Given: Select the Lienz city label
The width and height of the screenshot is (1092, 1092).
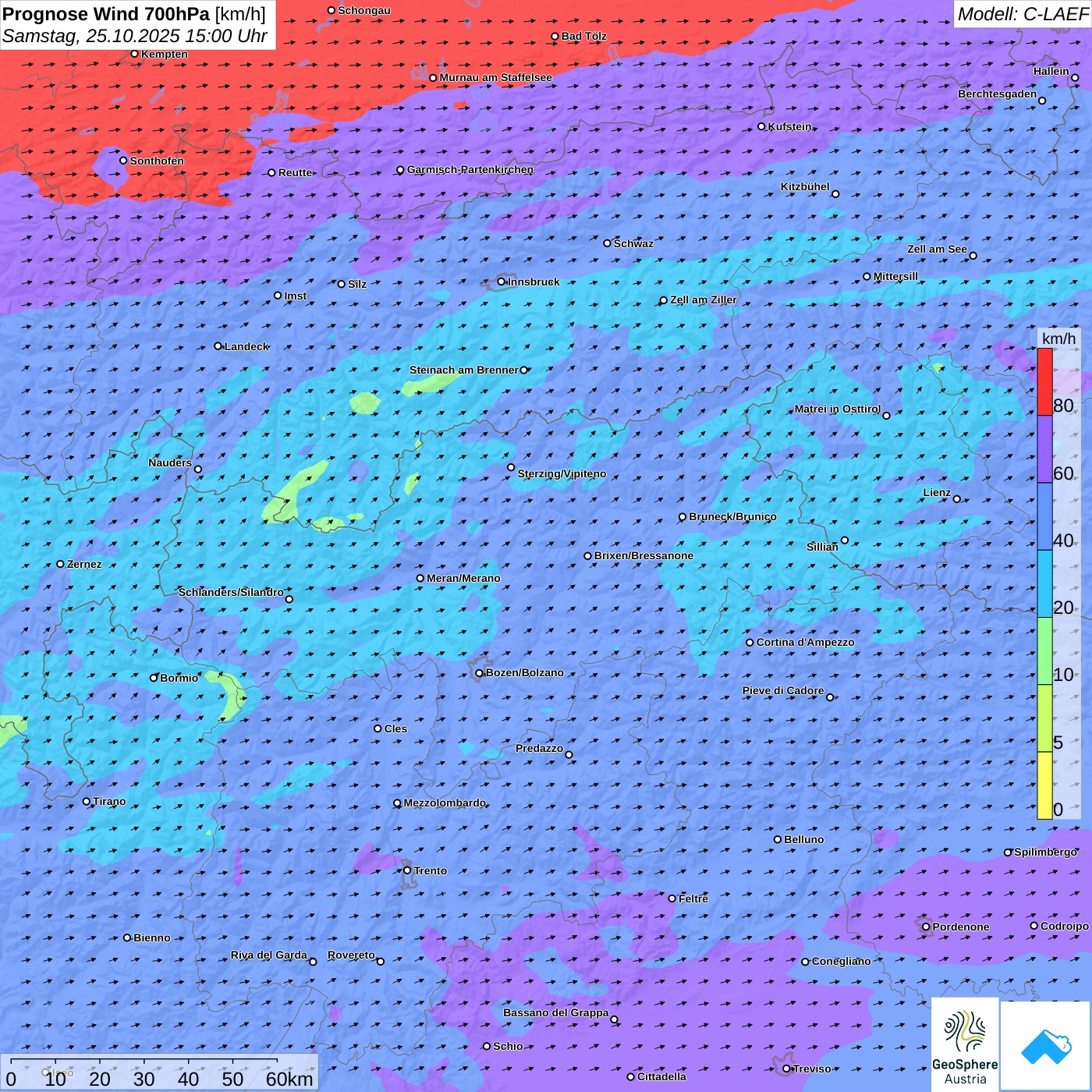Looking at the screenshot, I should [x=937, y=492].
